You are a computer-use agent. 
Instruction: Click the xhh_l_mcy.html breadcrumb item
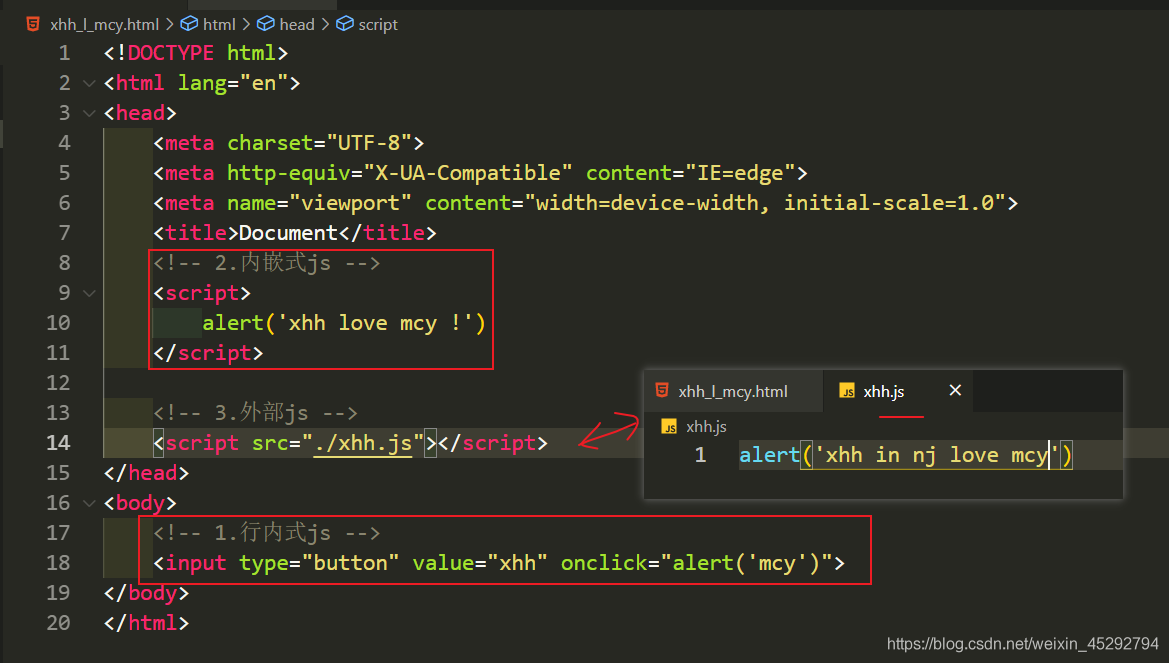(x=104, y=25)
